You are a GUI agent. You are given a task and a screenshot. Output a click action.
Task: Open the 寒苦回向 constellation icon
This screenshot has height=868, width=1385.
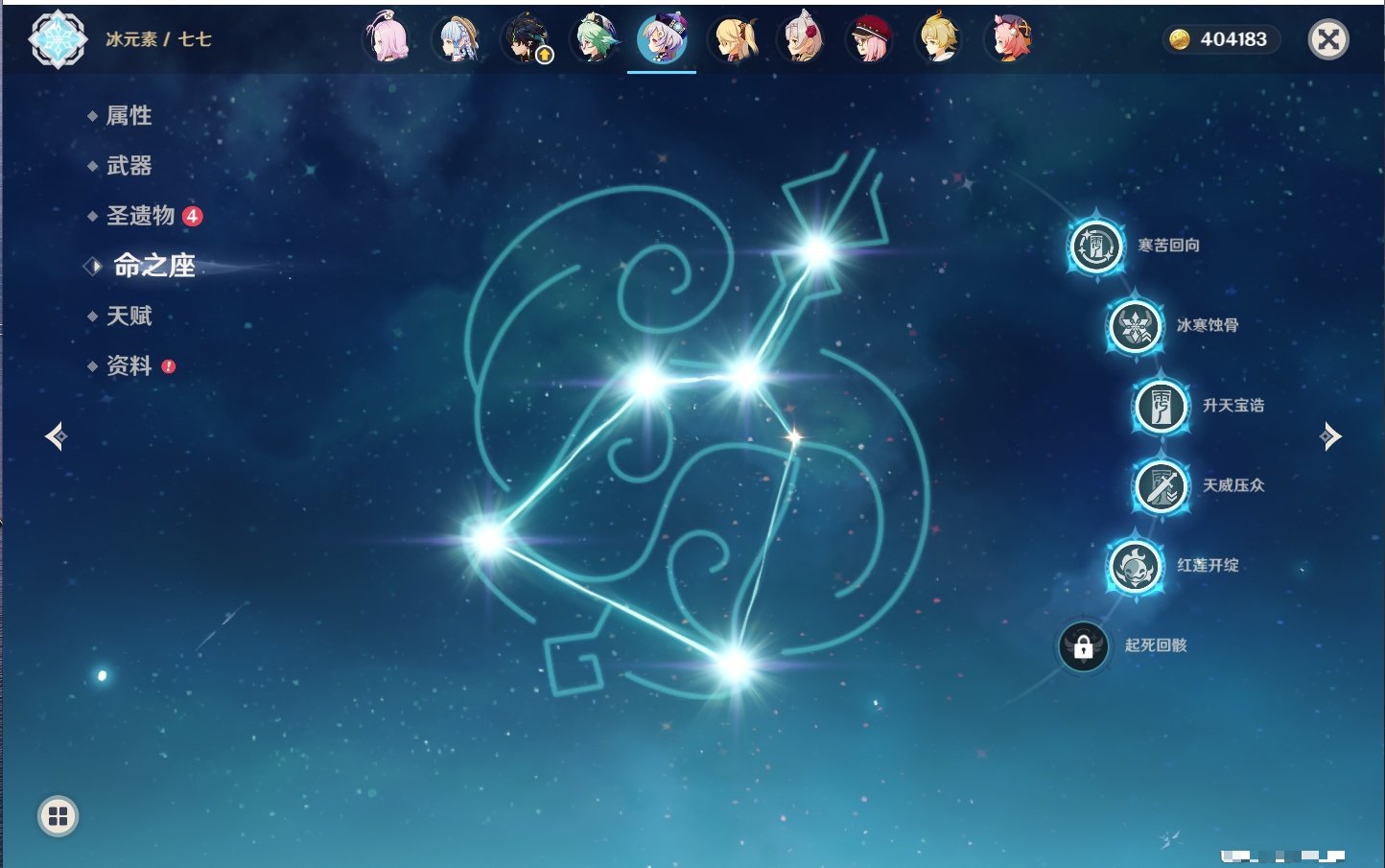point(1096,246)
